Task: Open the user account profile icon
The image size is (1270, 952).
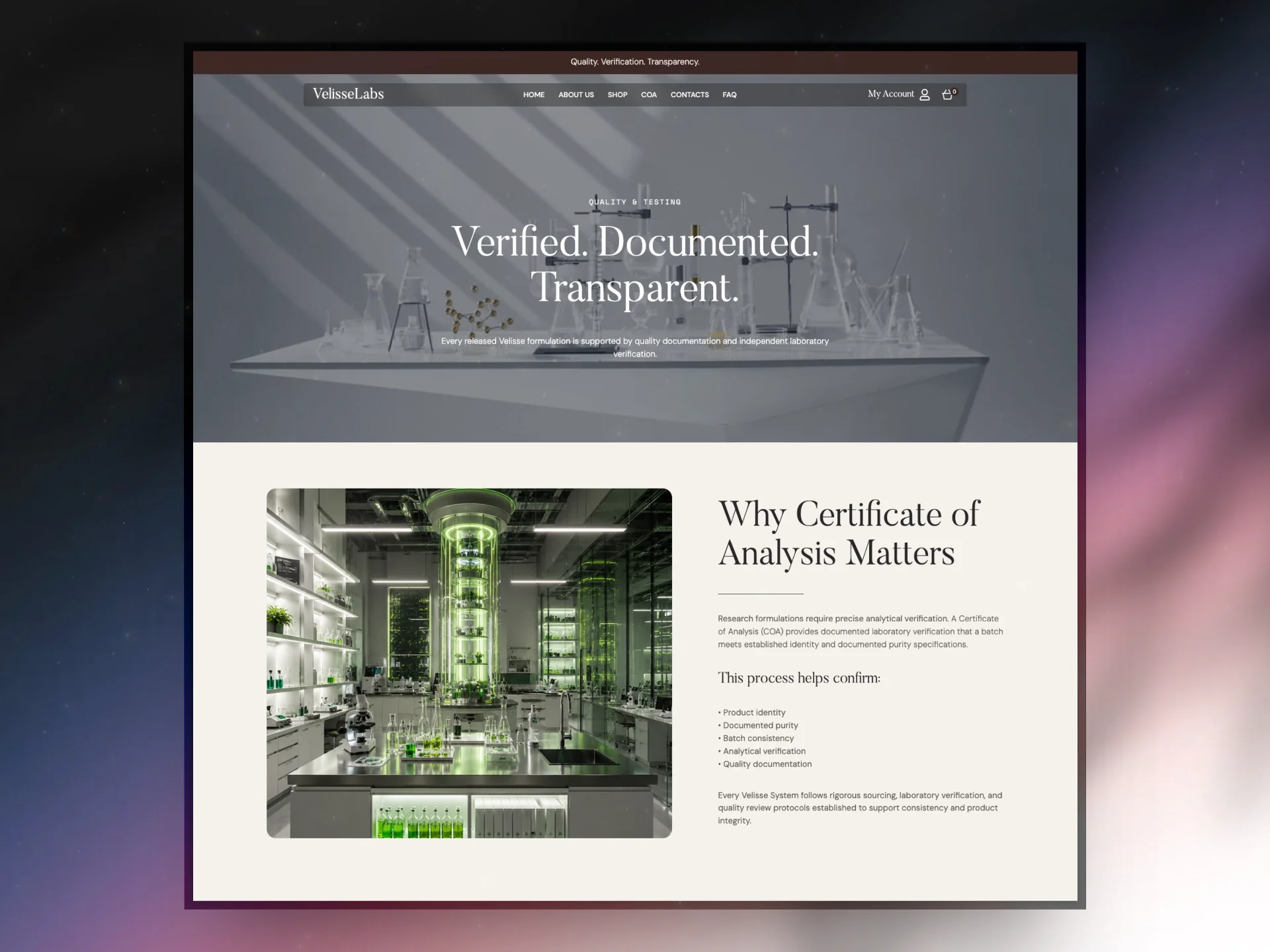Action: (925, 95)
